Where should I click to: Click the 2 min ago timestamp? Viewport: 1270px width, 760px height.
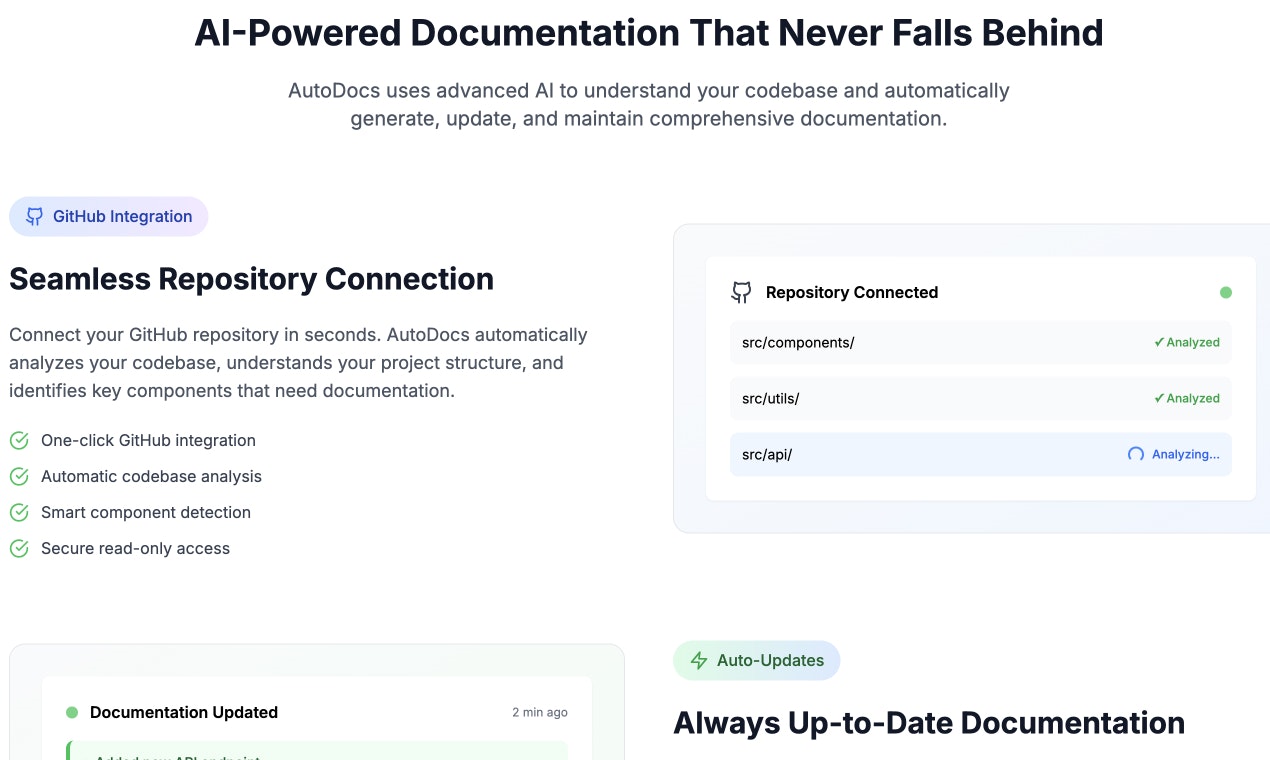tap(540, 712)
